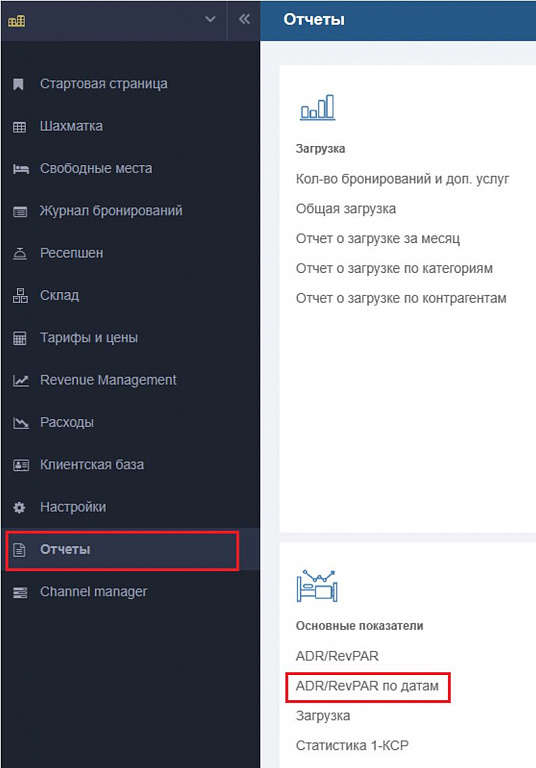The height and width of the screenshot is (768, 536).
Task: Open Склад using its boxes icon
Action: [20, 296]
